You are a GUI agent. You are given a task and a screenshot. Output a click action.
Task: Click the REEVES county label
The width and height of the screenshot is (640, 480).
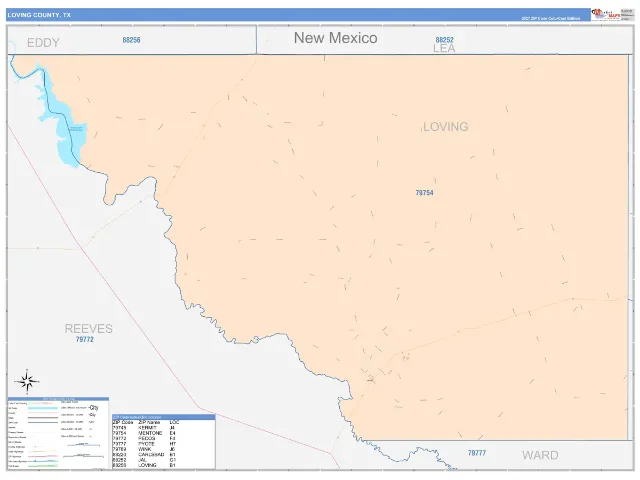[x=89, y=329]
